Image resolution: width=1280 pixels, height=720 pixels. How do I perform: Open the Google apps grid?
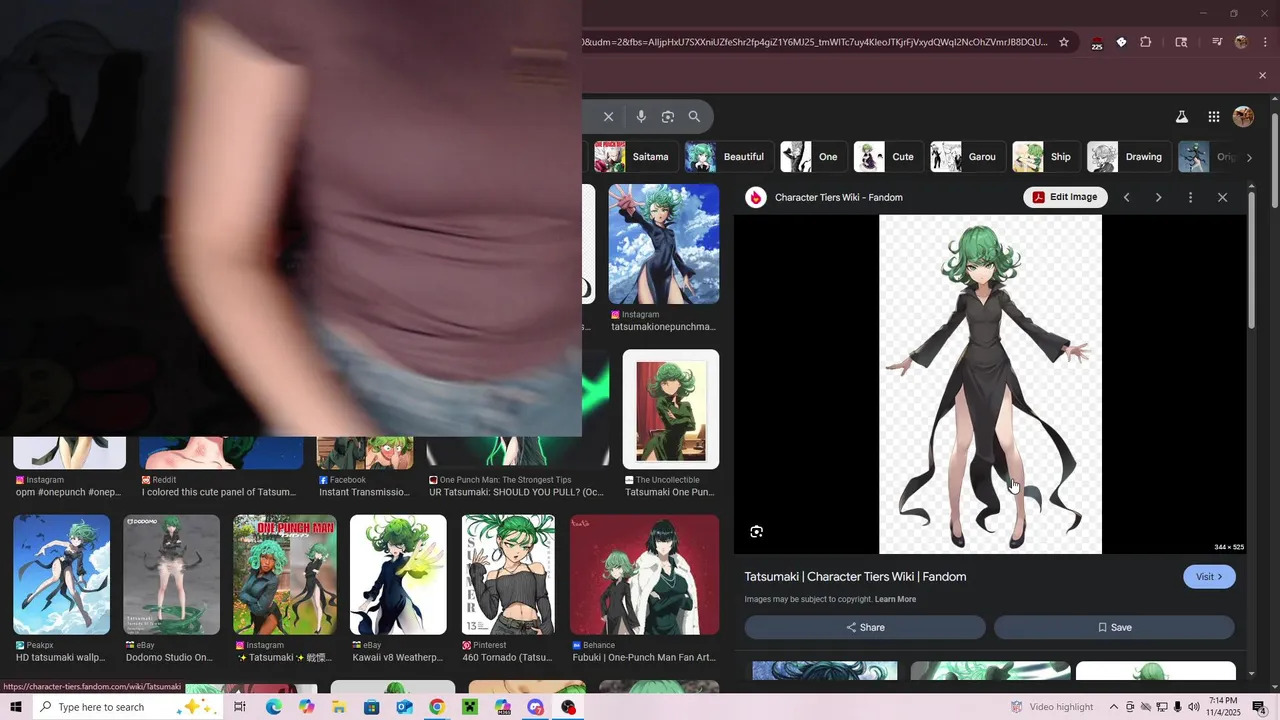(1214, 116)
